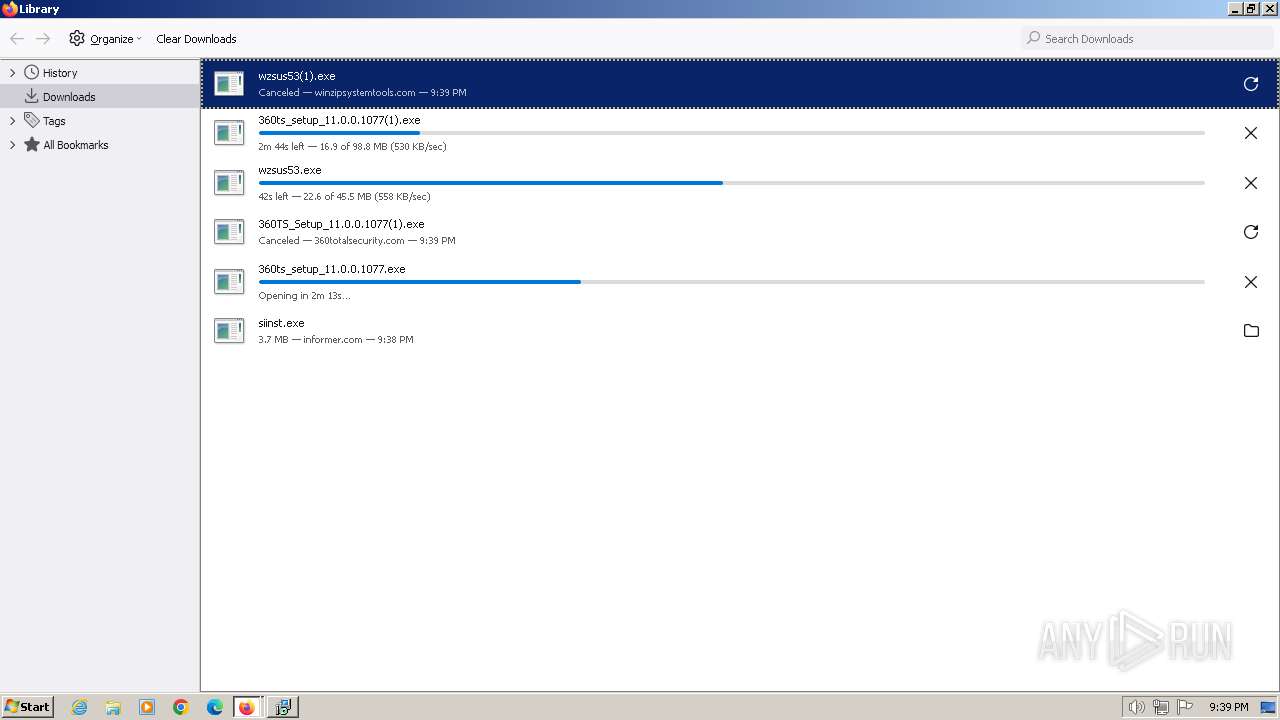Click Clear Downloads button

pyautogui.click(x=196, y=39)
